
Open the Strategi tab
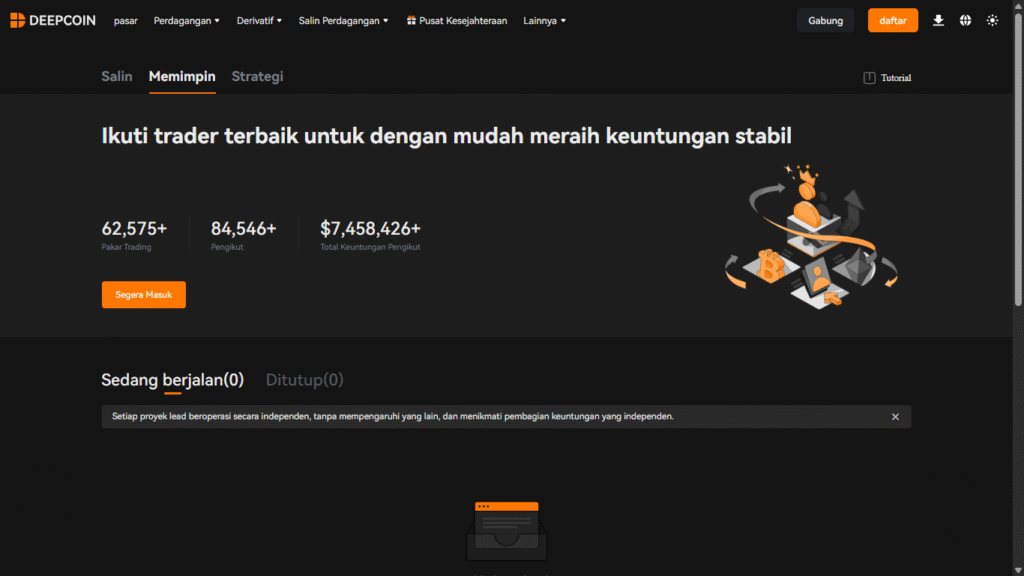(257, 76)
